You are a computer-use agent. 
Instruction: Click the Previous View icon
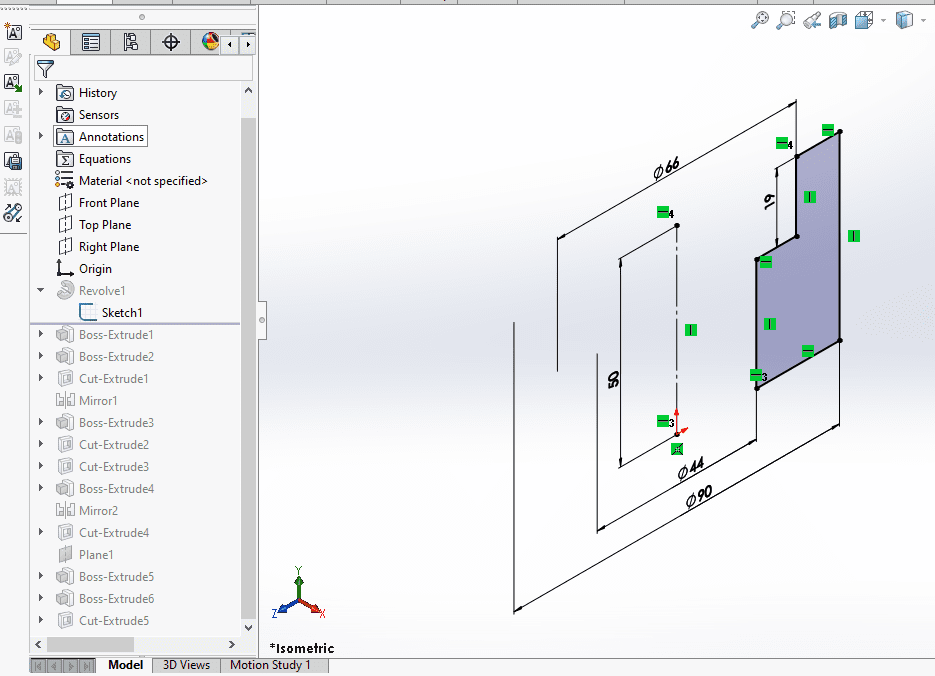[x=812, y=19]
